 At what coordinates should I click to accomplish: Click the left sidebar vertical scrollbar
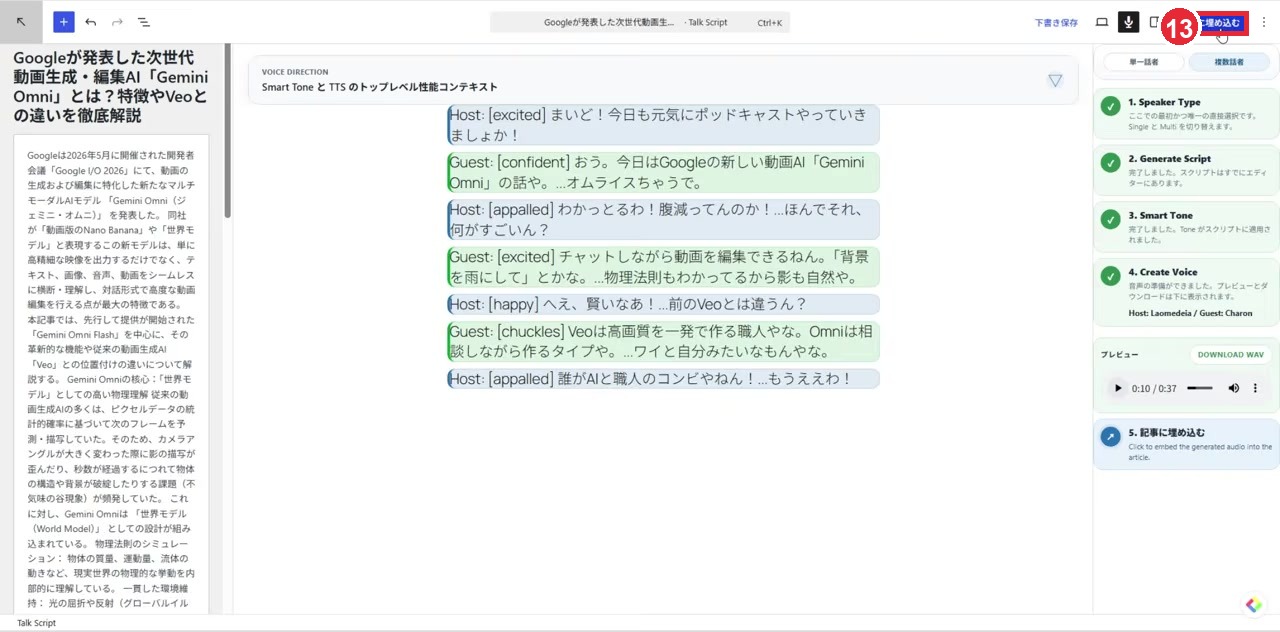point(228,130)
